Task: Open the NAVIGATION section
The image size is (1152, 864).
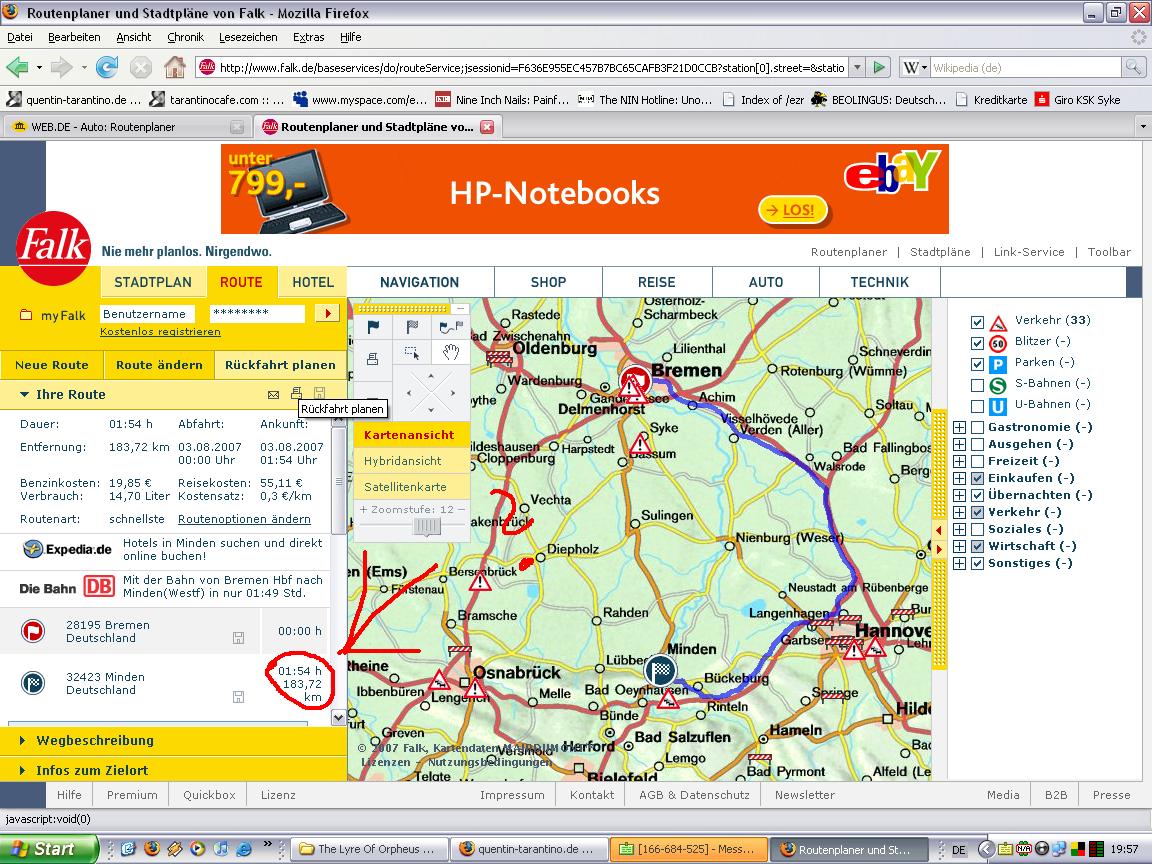Action: pos(420,282)
